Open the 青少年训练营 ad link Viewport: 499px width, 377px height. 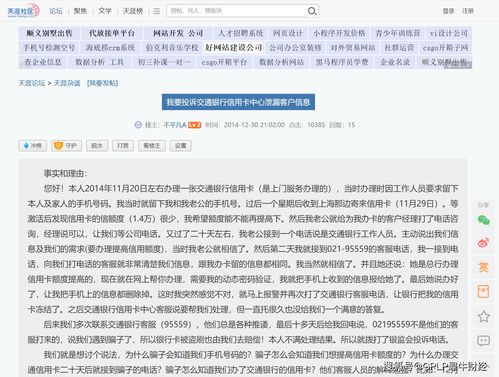click(398, 33)
